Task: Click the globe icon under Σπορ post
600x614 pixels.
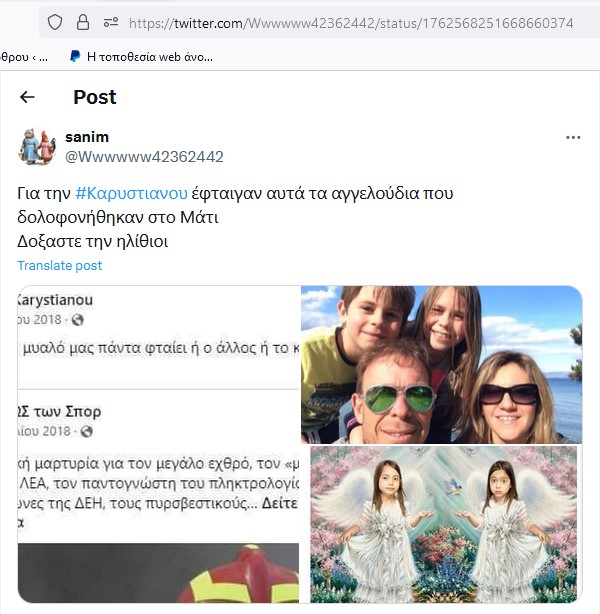Action: 86,432
